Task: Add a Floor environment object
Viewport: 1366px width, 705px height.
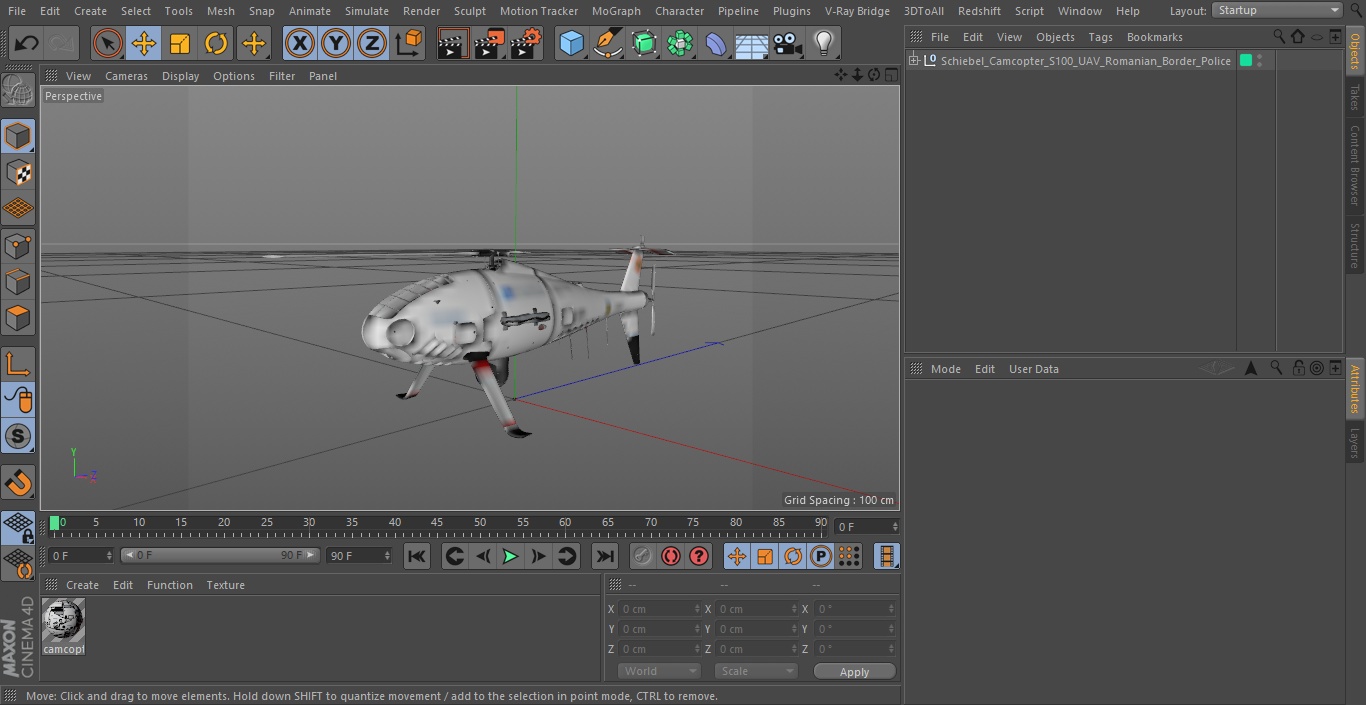Action: 752,43
